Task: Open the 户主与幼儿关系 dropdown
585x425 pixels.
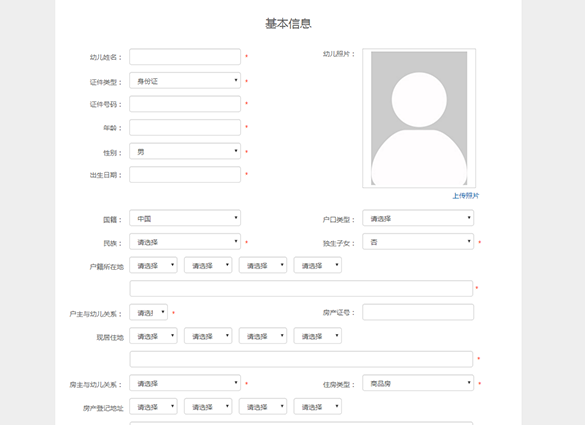Action: point(148,312)
